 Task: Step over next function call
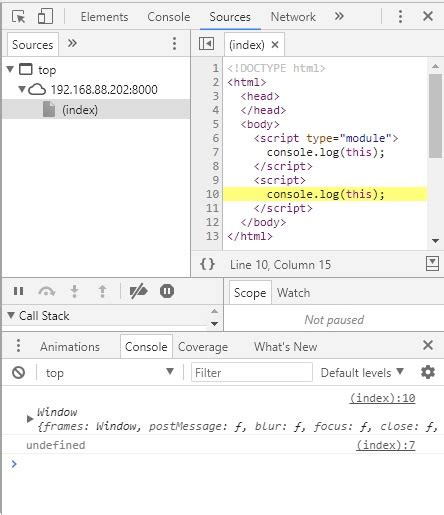[x=47, y=291]
